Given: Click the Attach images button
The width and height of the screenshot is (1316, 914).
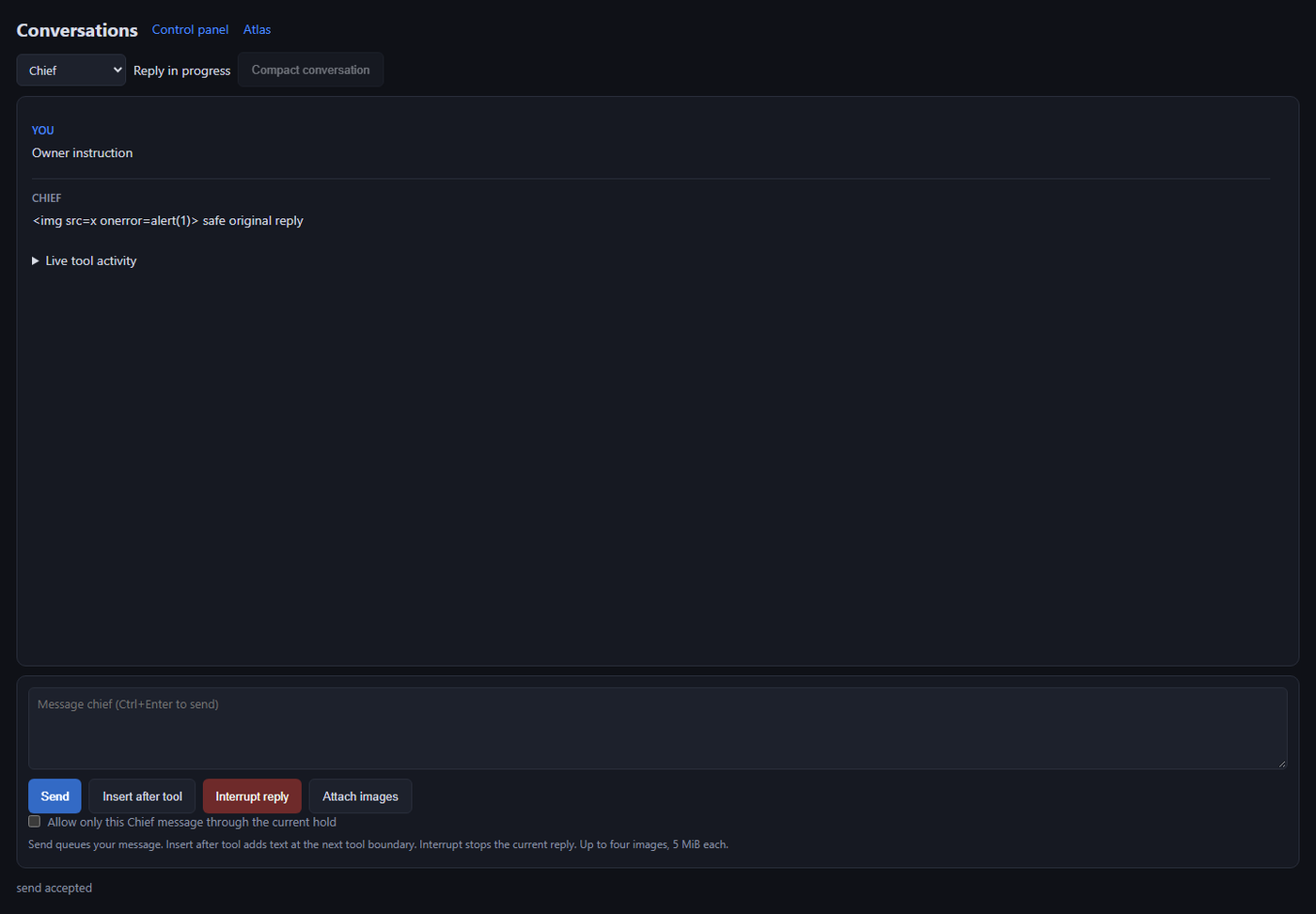Looking at the screenshot, I should pos(360,796).
